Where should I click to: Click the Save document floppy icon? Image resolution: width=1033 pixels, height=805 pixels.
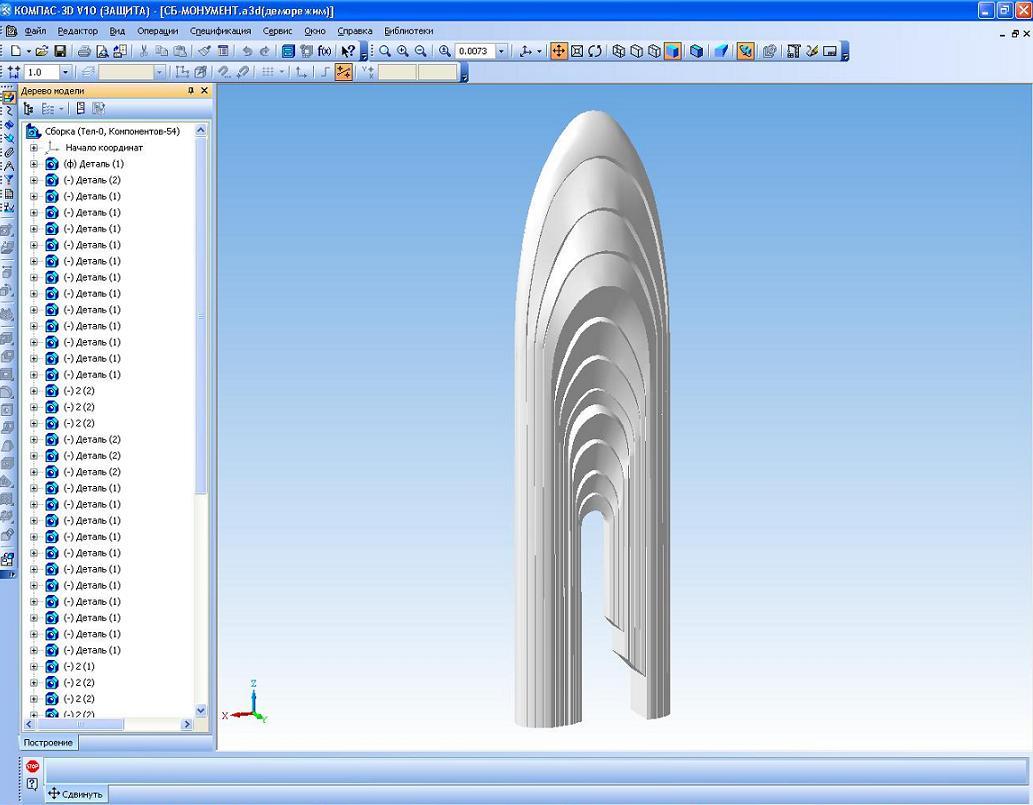click(x=60, y=51)
